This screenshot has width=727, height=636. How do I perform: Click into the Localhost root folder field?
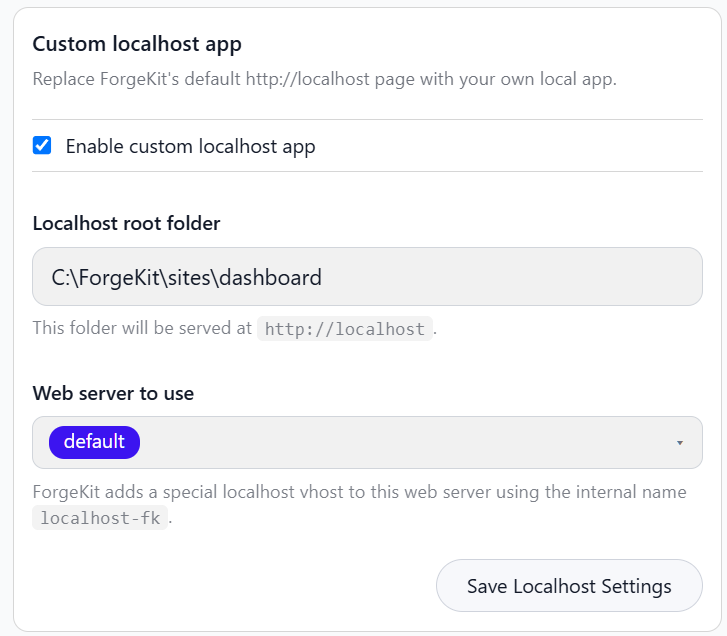point(367,277)
